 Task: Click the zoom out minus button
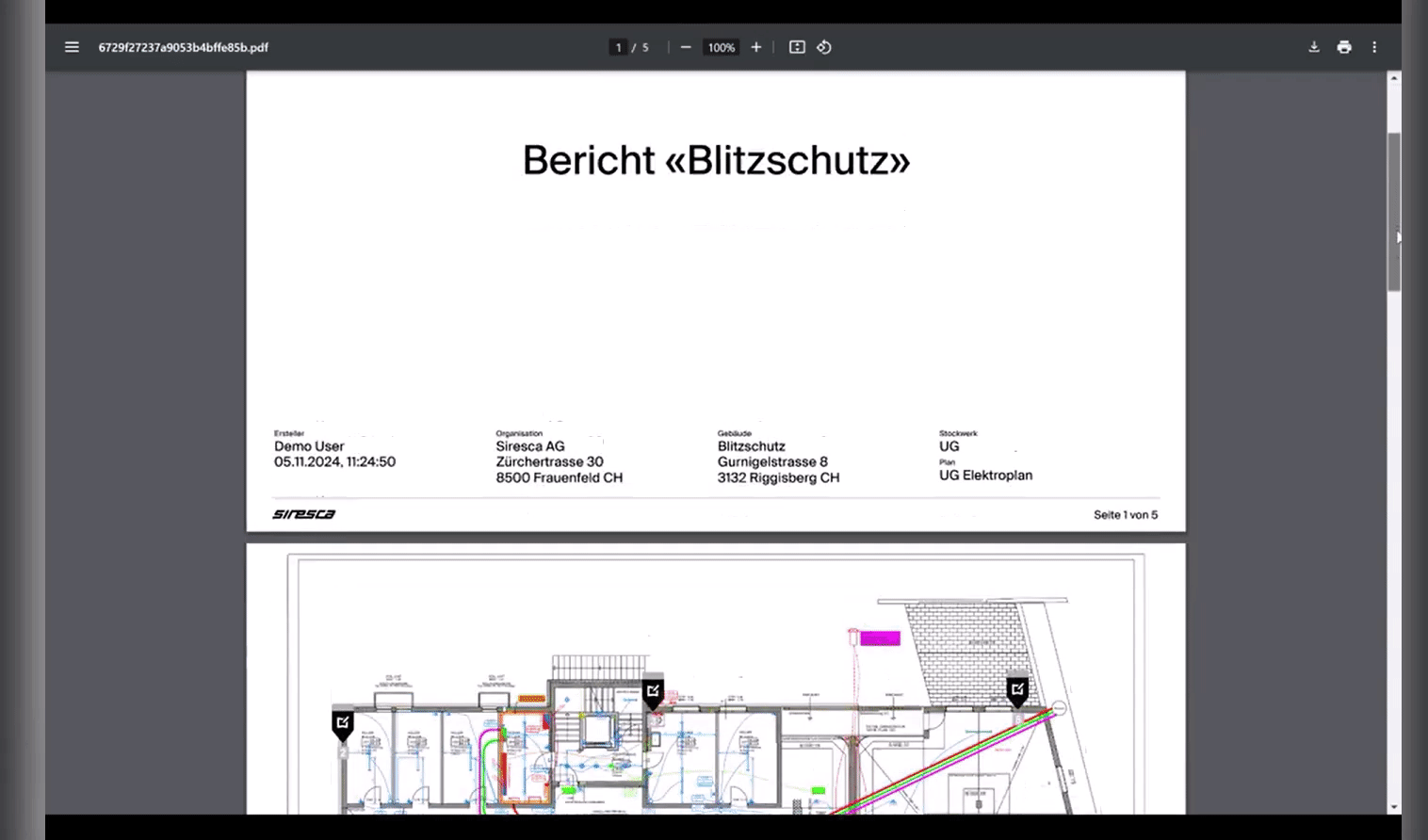[x=686, y=47]
